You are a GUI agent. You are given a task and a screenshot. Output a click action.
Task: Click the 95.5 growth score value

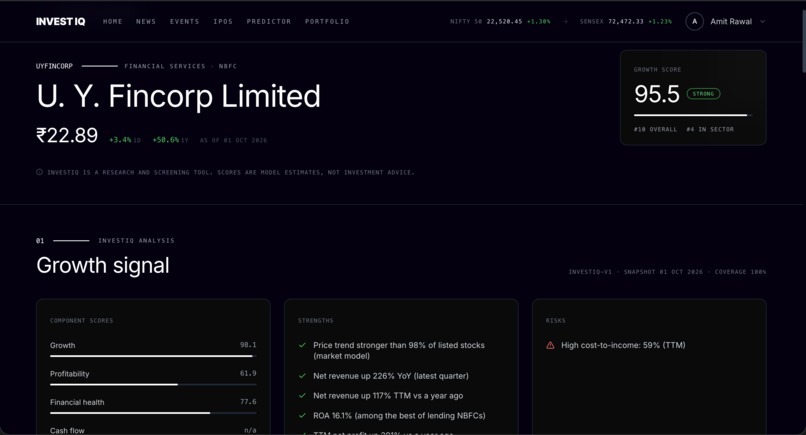tap(657, 94)
